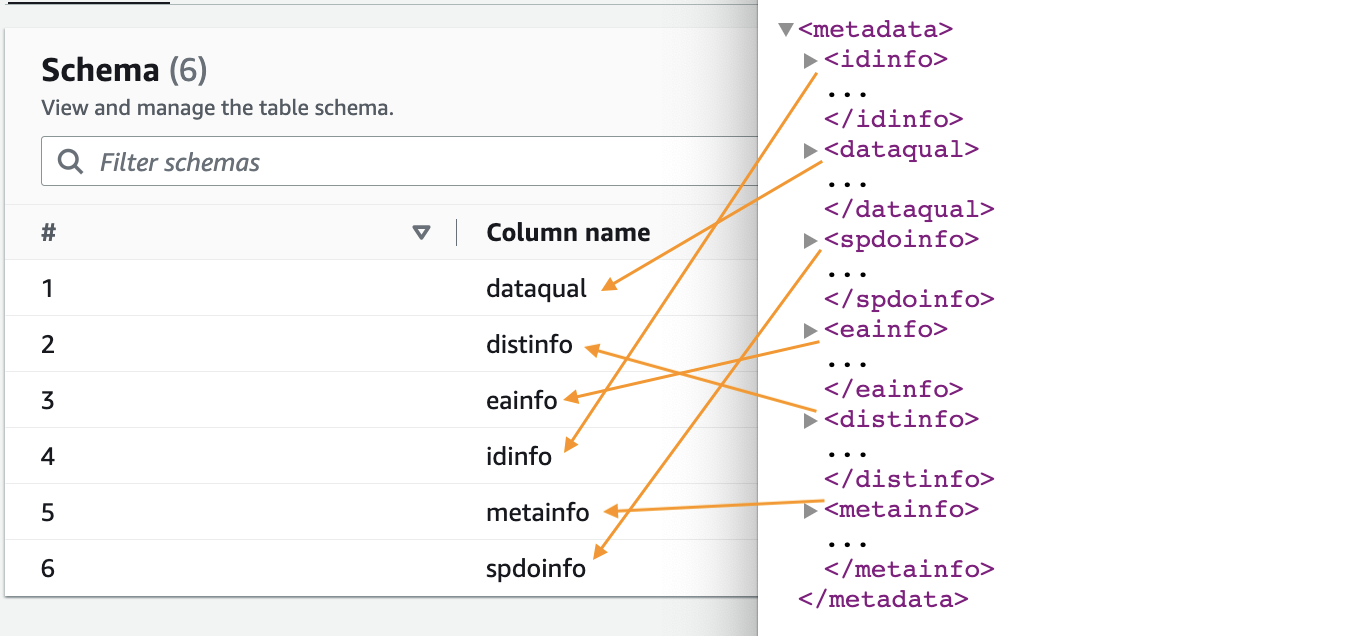Sort by the # column arrow

coord(421,233)
